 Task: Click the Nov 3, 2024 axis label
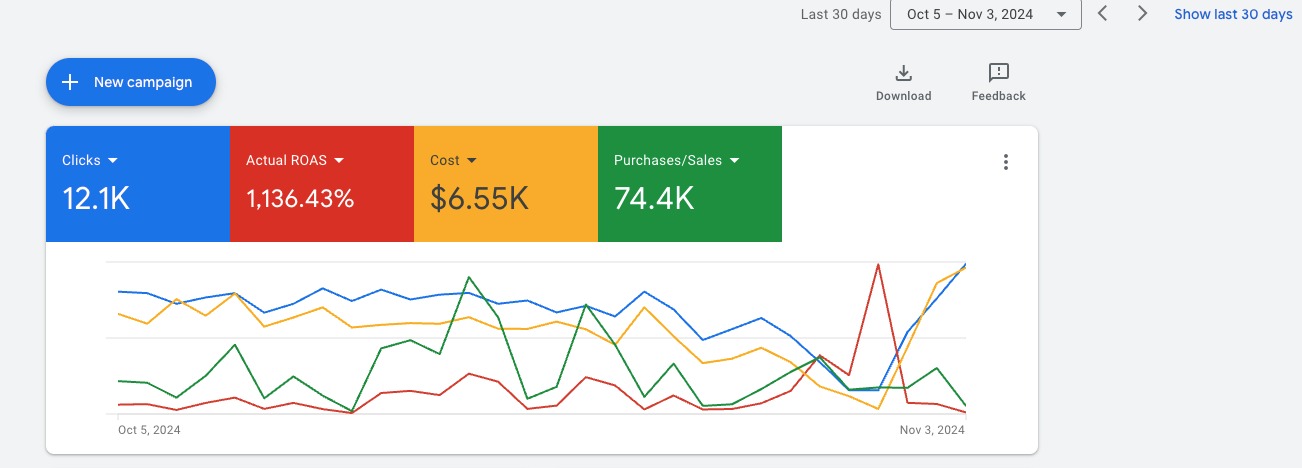[x=932, y=430]
